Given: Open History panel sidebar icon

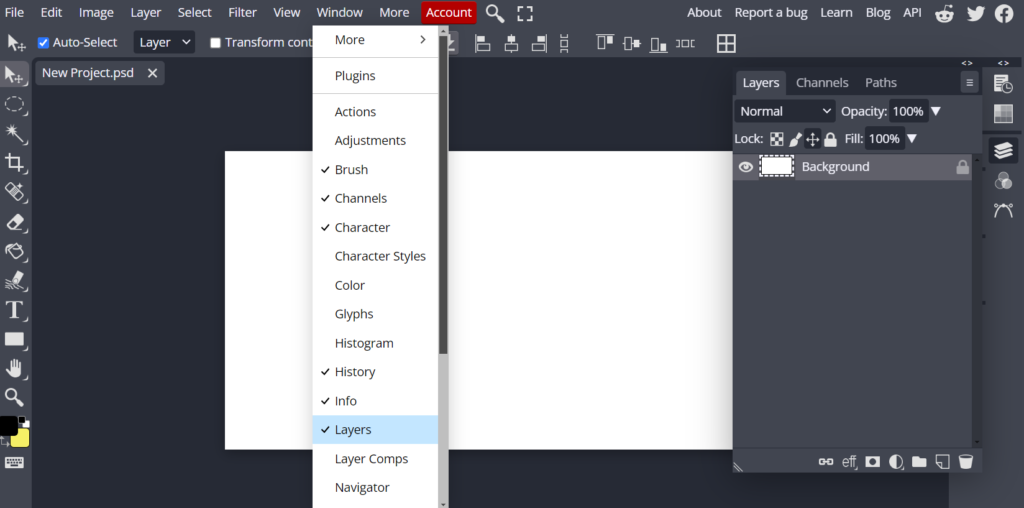Looking at the screenshot, I should tap(1003, 84).
